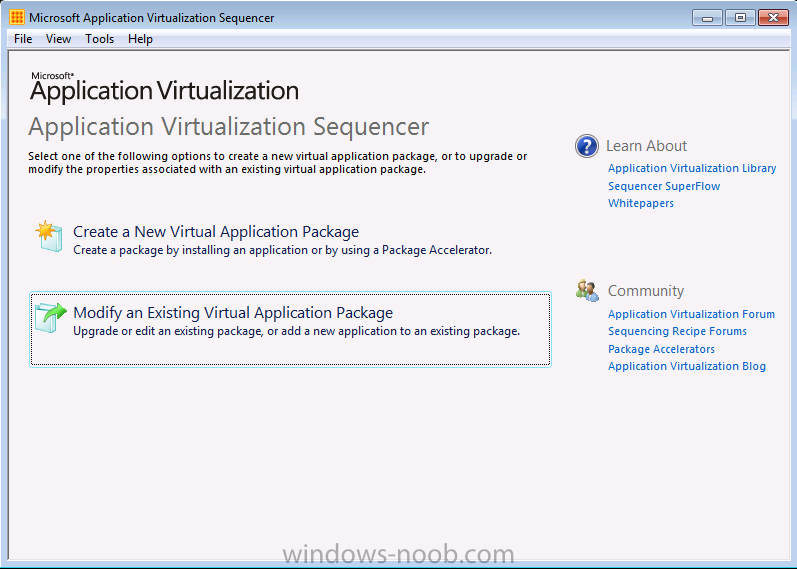
Task: Follow the Whitepapers link
Action: tap(640, 203)
